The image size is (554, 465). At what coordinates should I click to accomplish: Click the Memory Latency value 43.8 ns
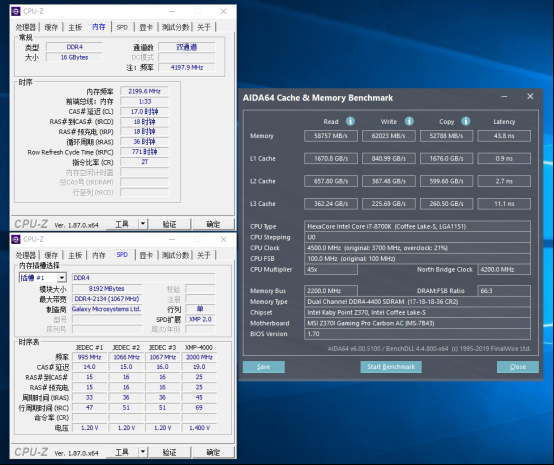504,136
